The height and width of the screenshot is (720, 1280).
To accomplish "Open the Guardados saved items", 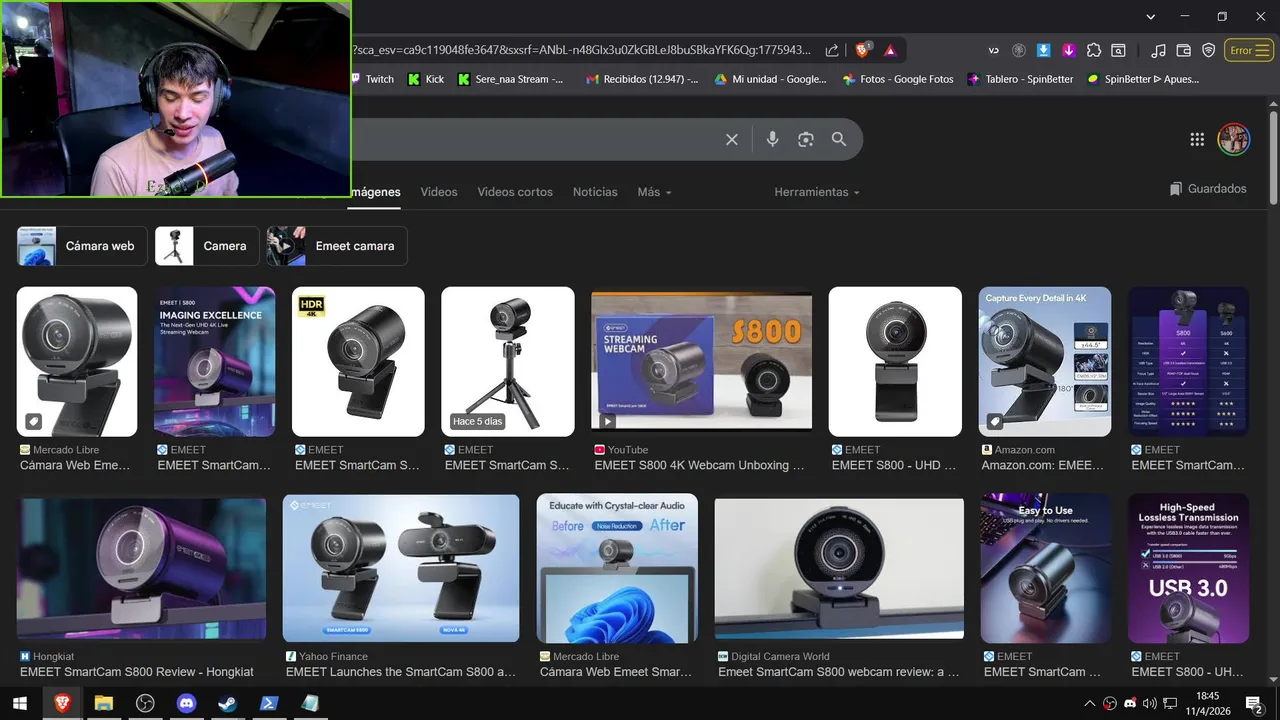I will pyautogui.click(x=1208, y=189).
